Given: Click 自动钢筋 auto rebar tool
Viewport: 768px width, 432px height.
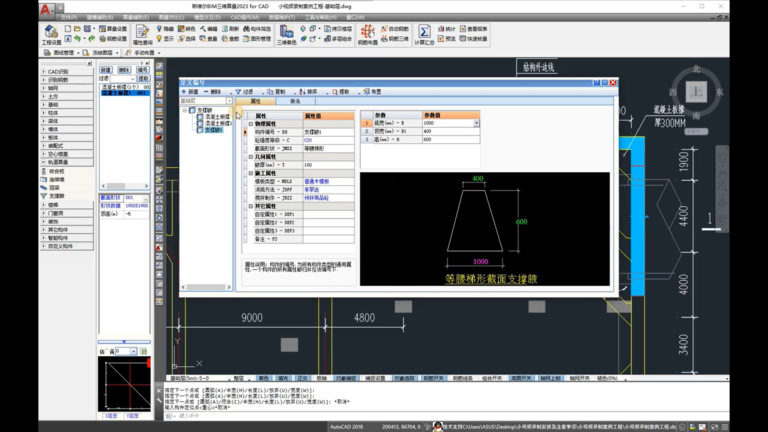Looking at the screenshot, I should coord(395,29).
